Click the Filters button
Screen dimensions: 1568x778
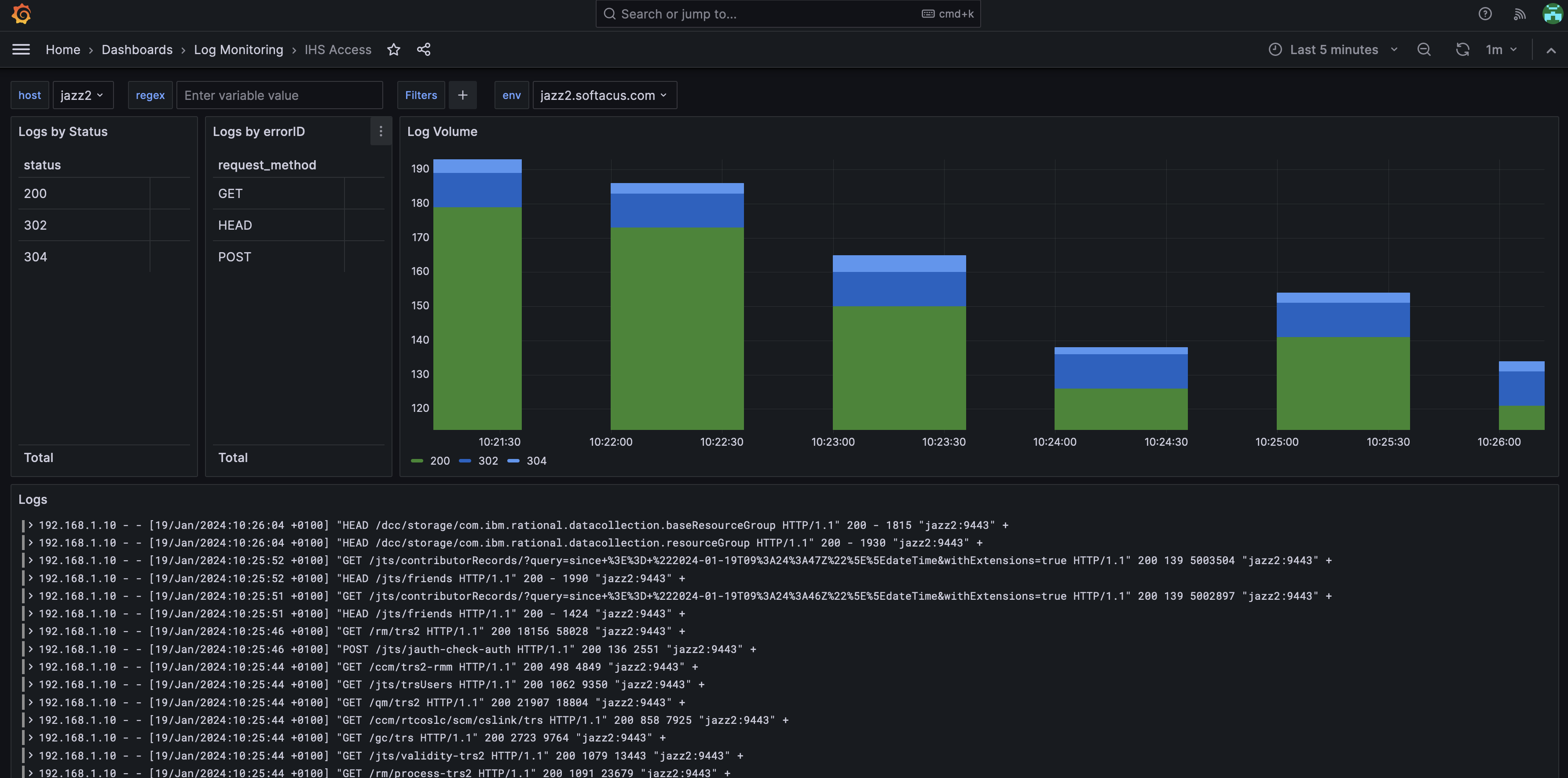[x=421, y=95]
